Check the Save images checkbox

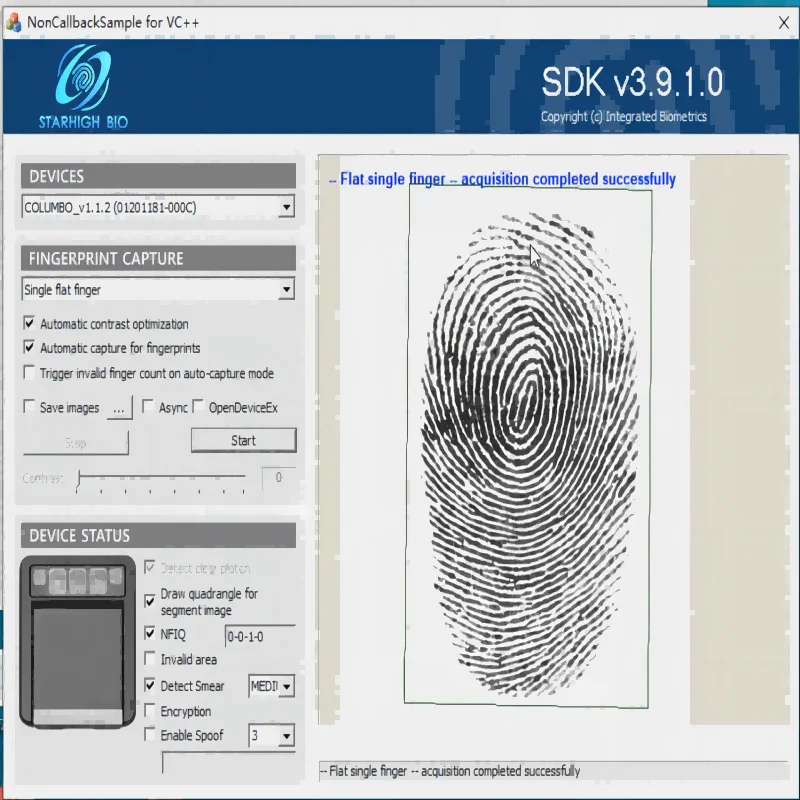click(x=29, y=407)
